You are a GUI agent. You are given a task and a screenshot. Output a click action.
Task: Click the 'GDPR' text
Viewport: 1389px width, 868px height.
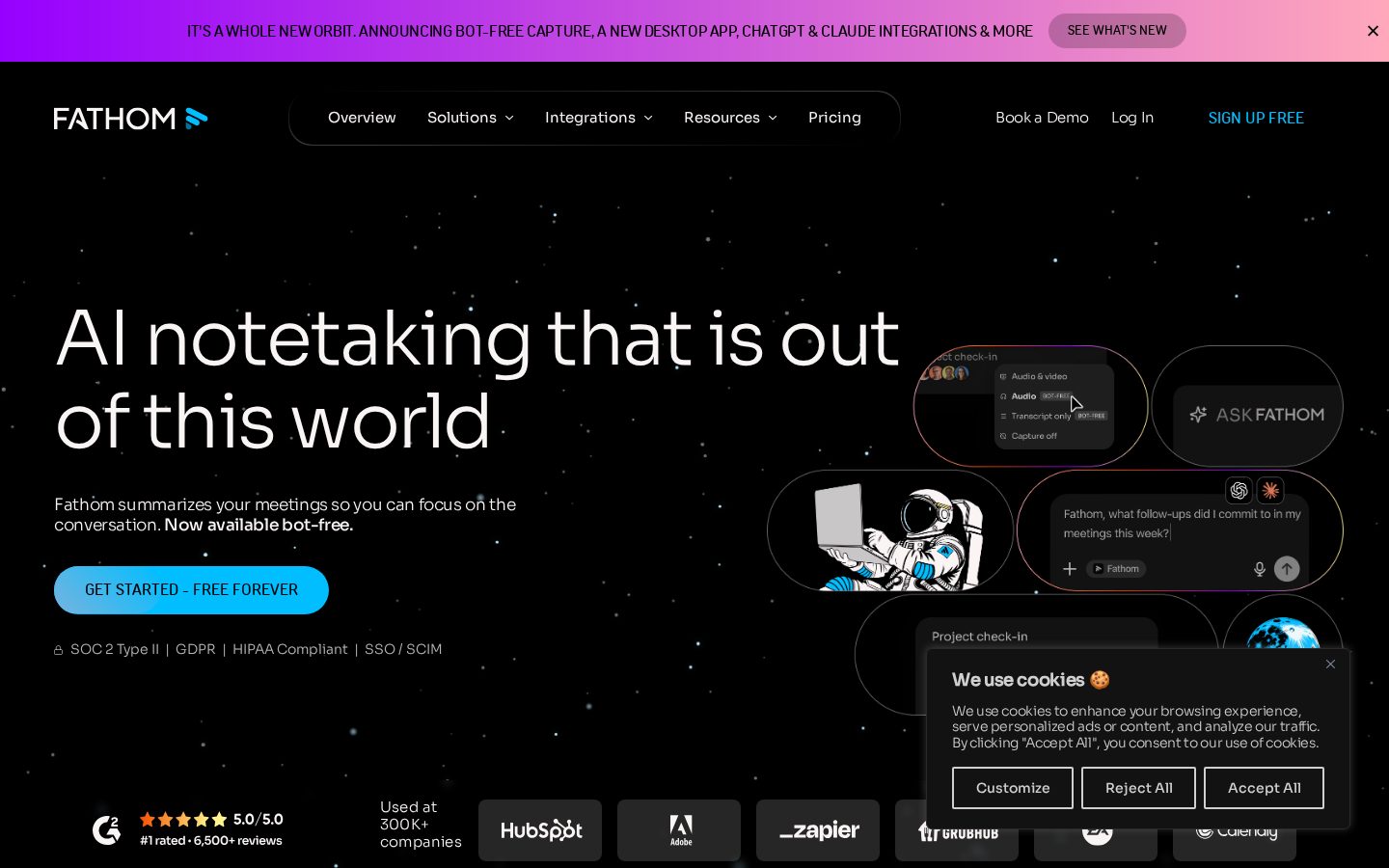[x=196, y=650]
